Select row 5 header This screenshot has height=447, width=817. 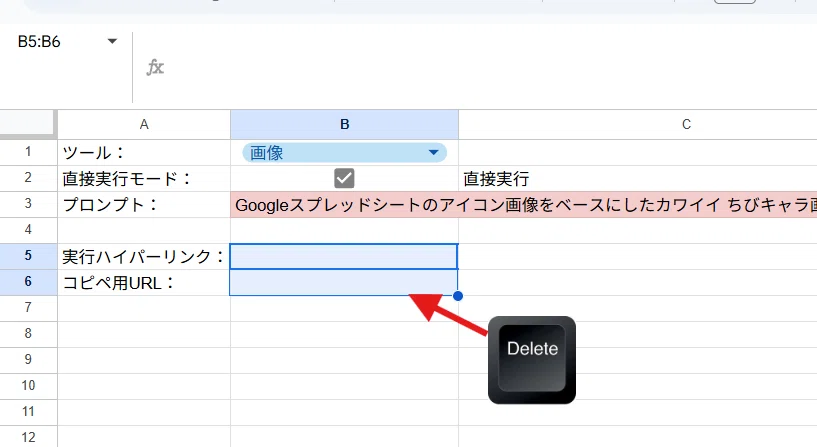pos(28,256)
